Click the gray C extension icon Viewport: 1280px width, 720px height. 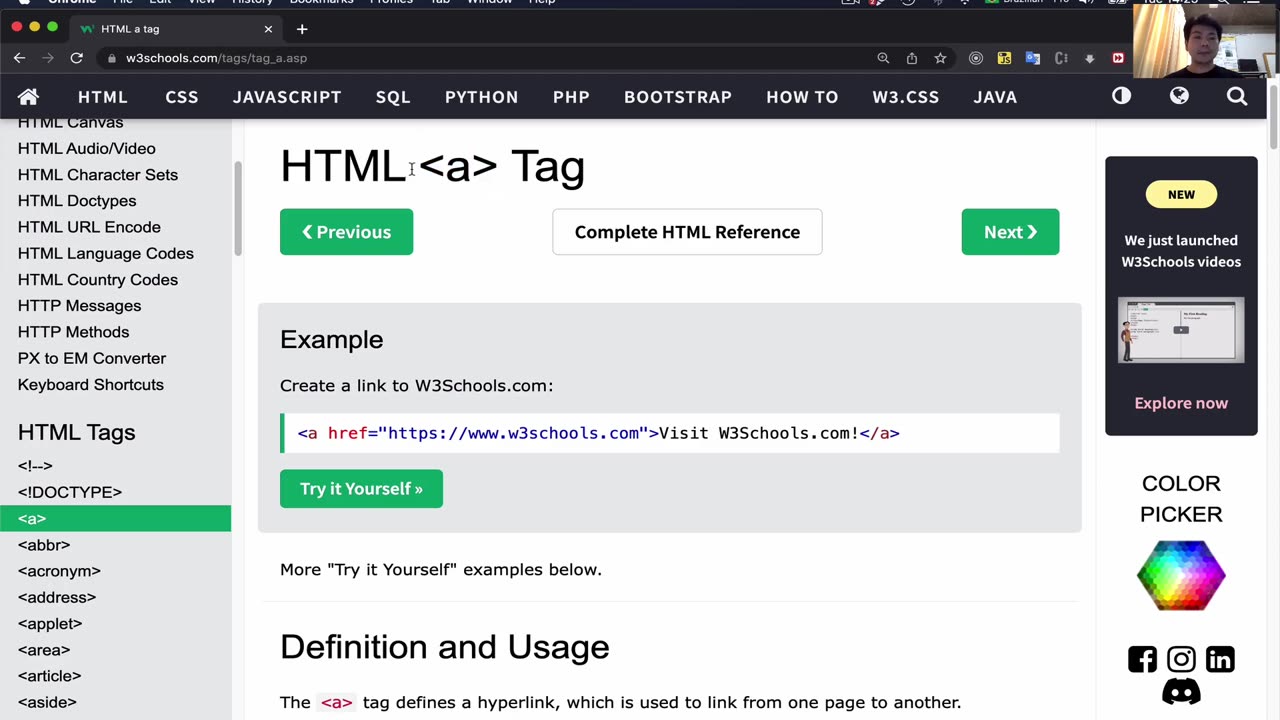[1061, 58]
